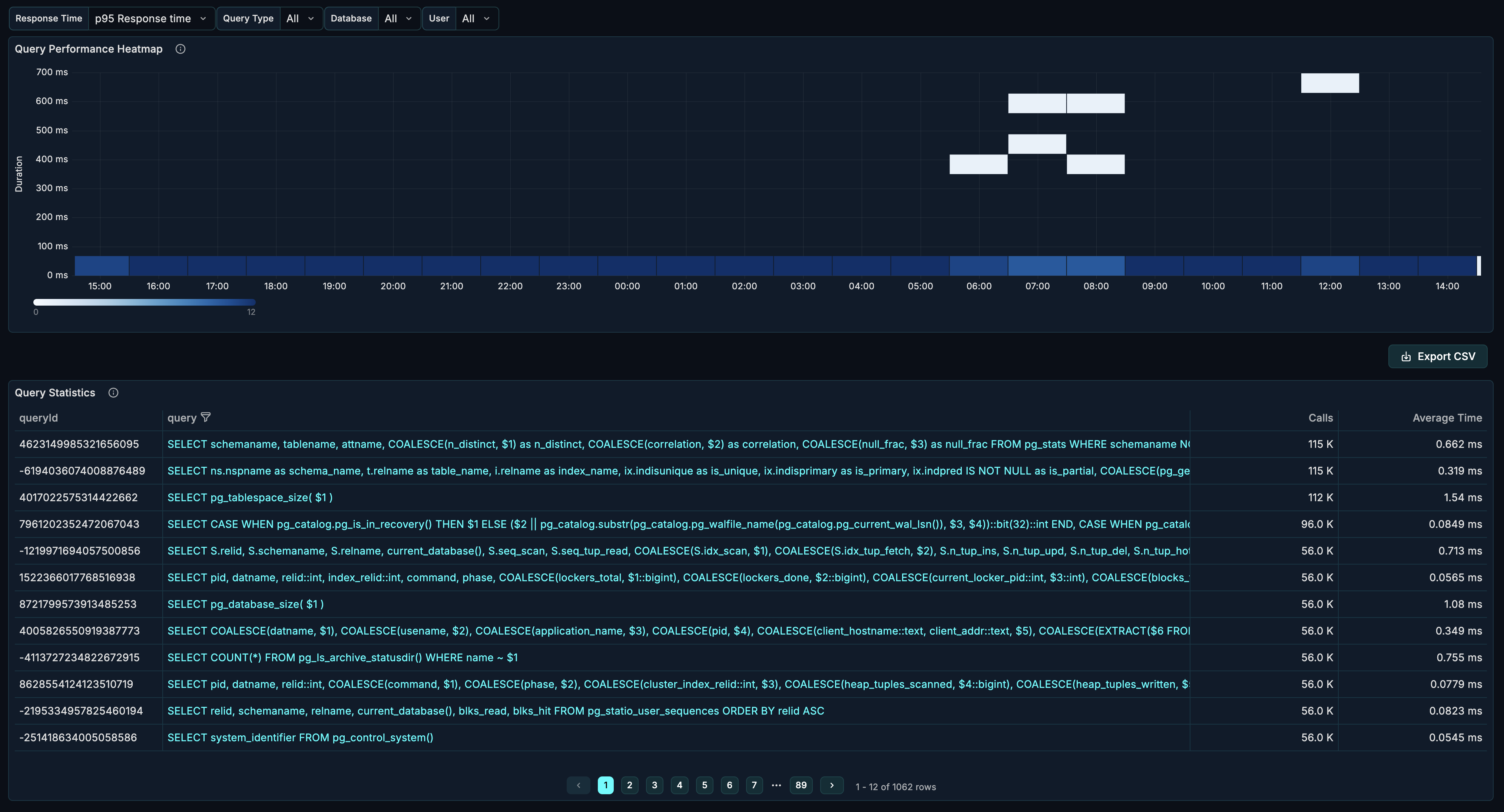The image size is (1504, 812).
Task: Expand the Query Type All dropdown
Action: (300, 19)
